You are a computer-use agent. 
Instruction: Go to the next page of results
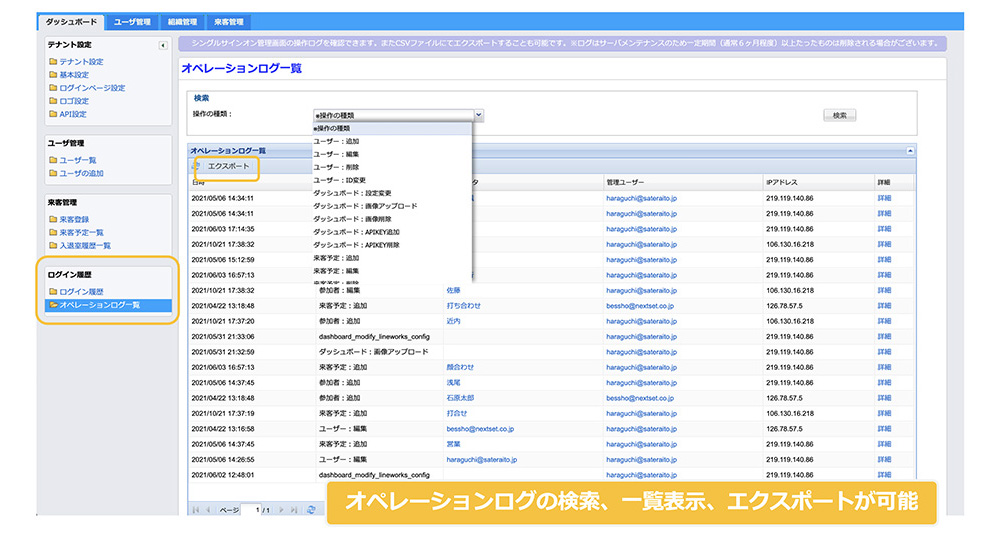[281, 510]
